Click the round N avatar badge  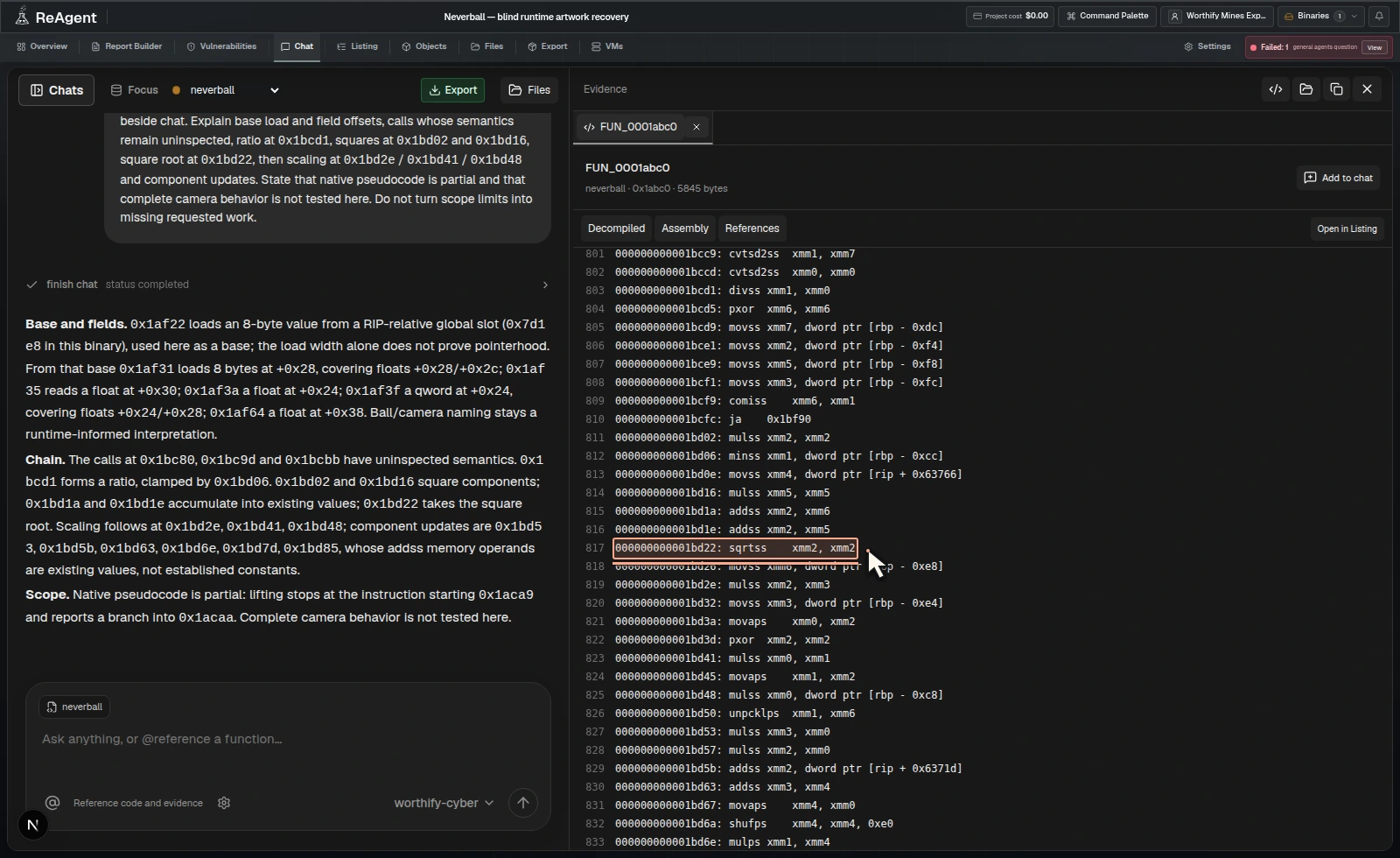click(x=33, y=825)
